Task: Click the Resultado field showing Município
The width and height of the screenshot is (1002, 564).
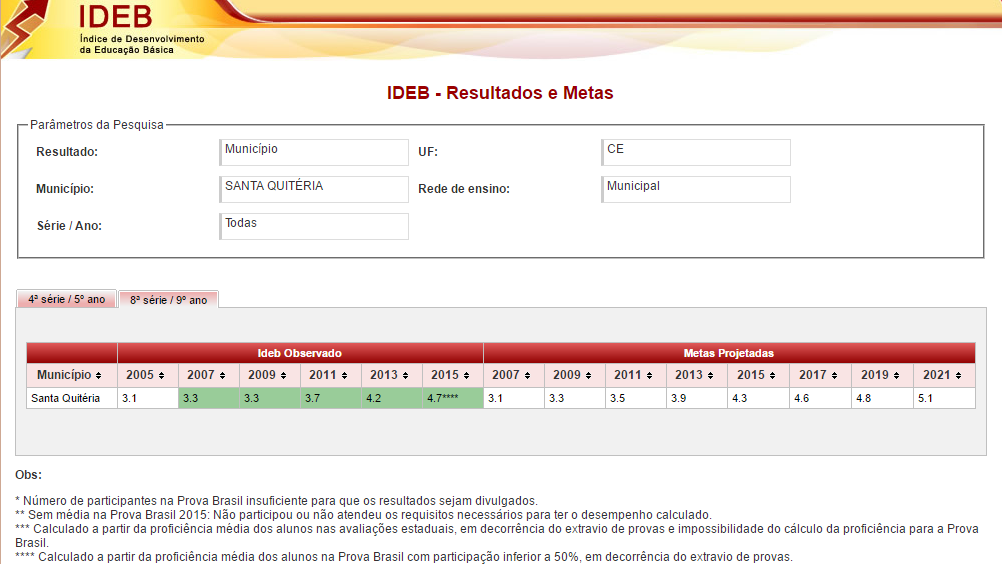Action: 314,152
